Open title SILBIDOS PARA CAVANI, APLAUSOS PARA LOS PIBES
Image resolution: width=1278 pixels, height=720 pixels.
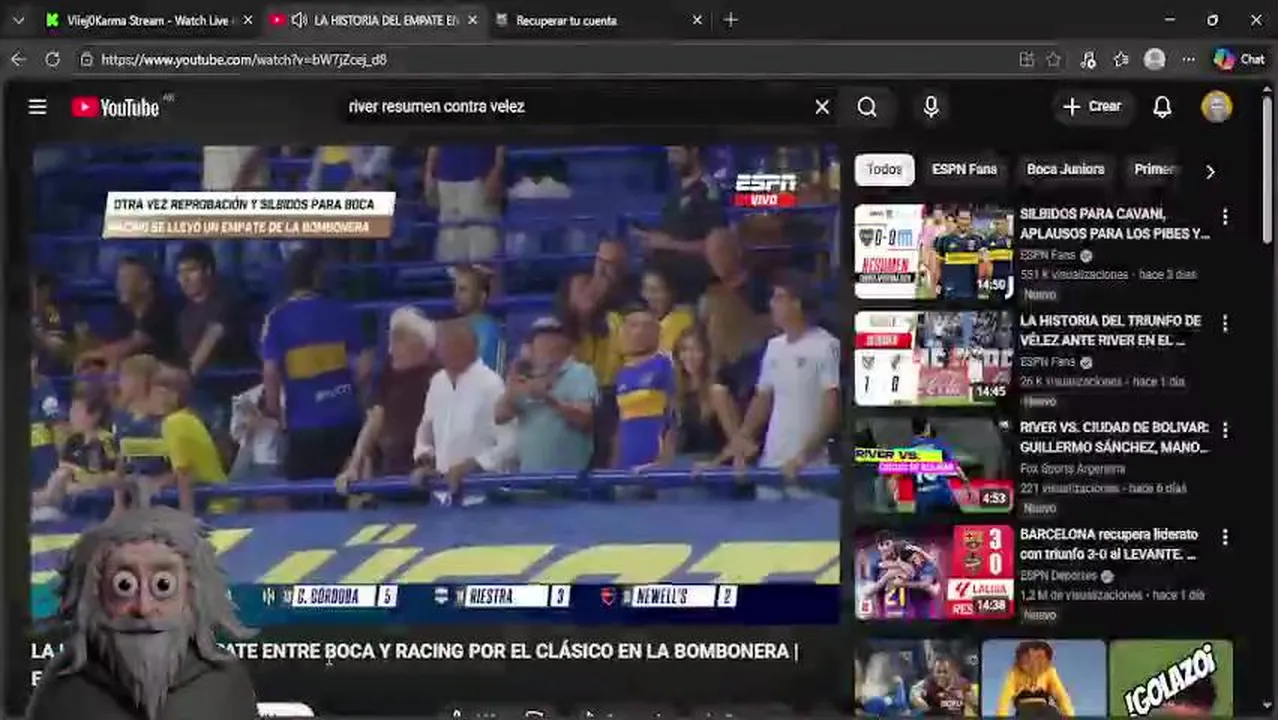[1115, 223]
